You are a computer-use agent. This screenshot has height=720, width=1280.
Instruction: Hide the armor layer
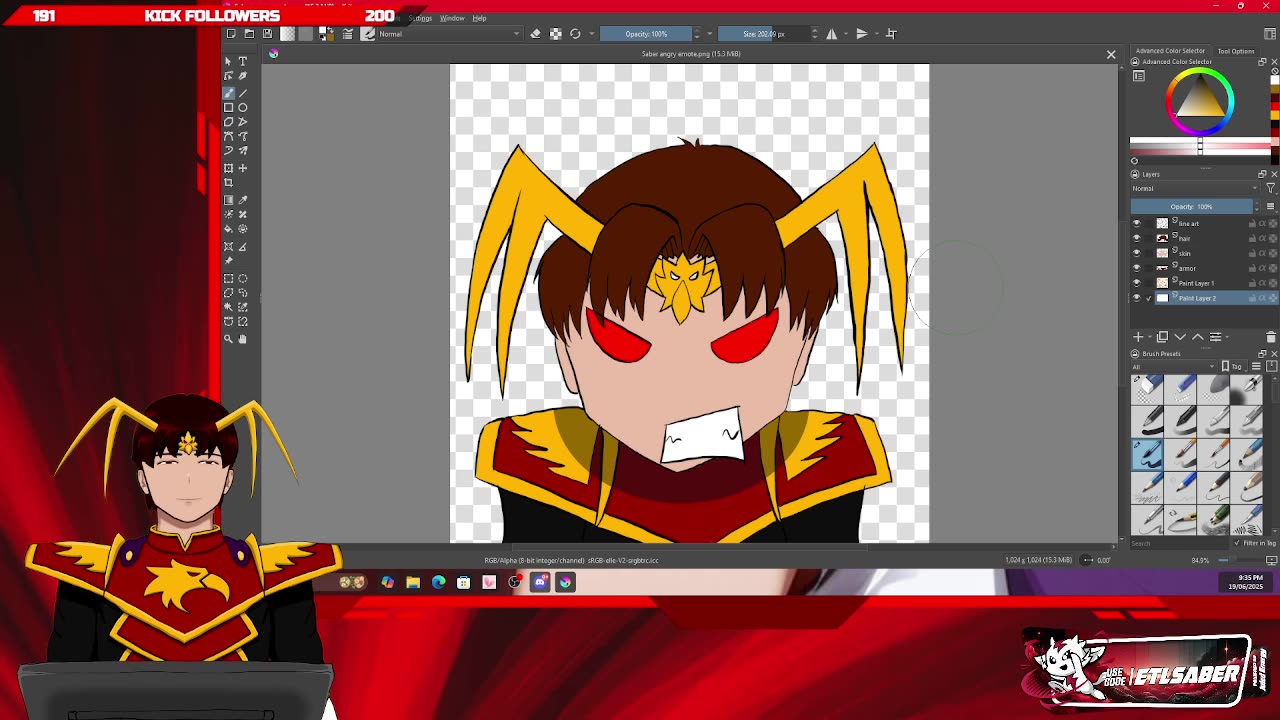pyautogui.click(x=1136, y=269)
